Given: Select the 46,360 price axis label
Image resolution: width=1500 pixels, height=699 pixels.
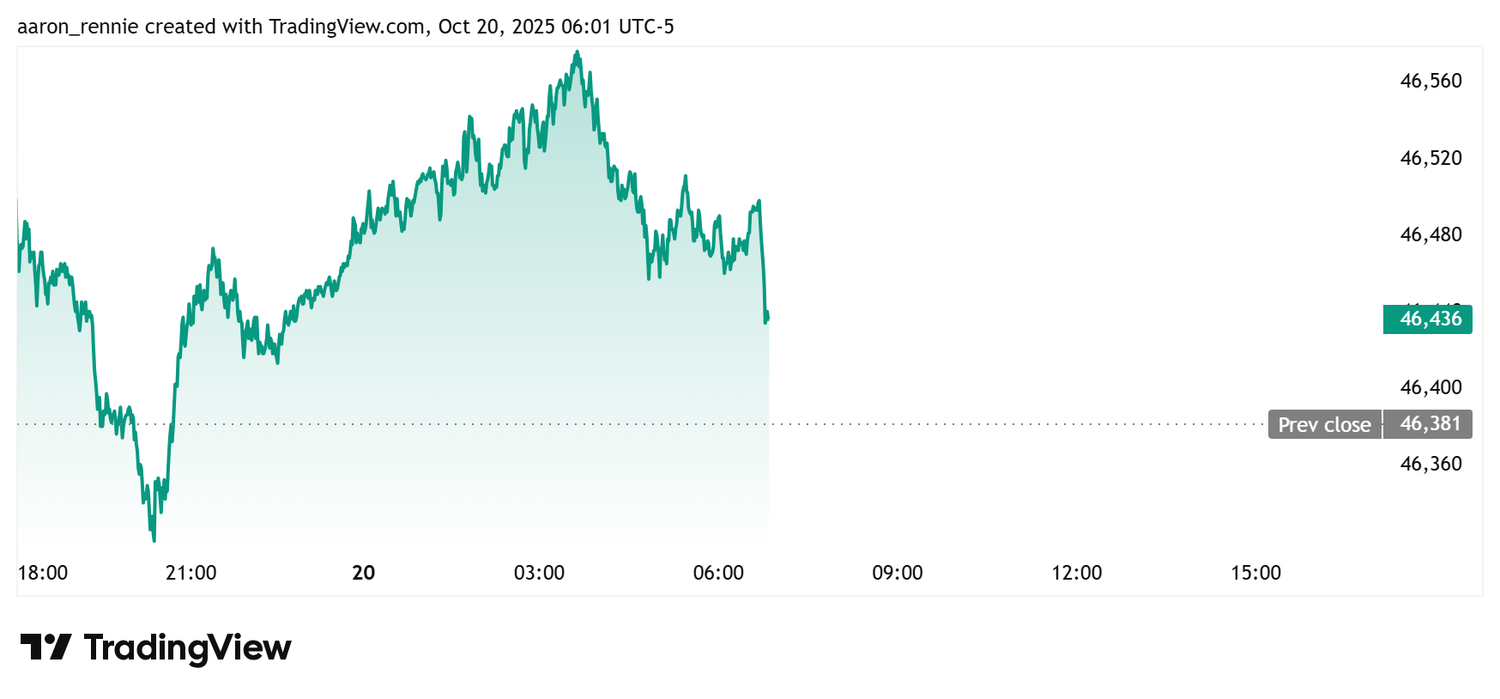Looking at the screenshot, I should 1430,464.
